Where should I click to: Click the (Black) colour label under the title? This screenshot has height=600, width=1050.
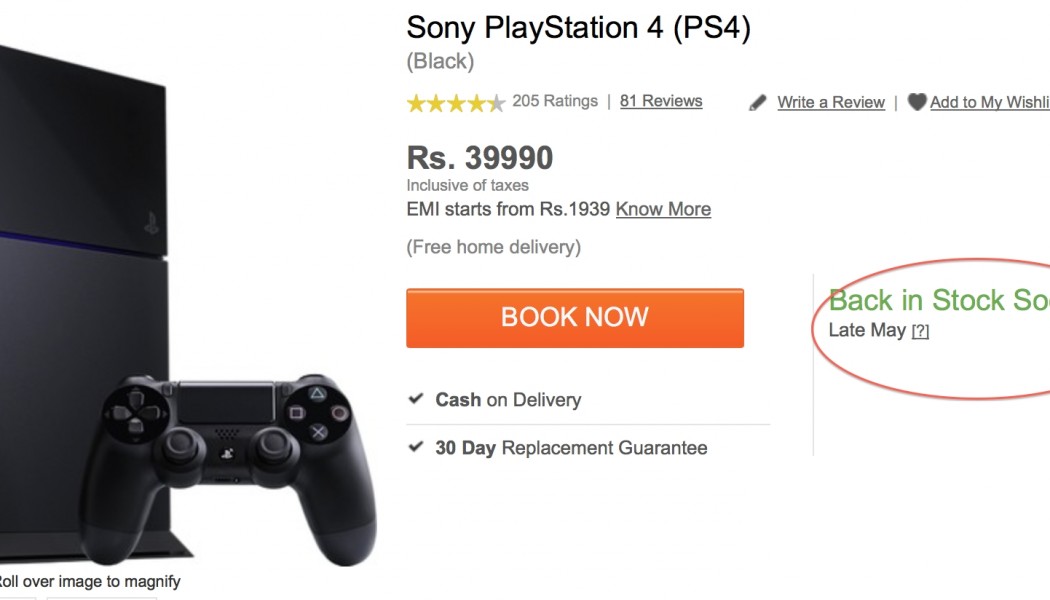440,61
